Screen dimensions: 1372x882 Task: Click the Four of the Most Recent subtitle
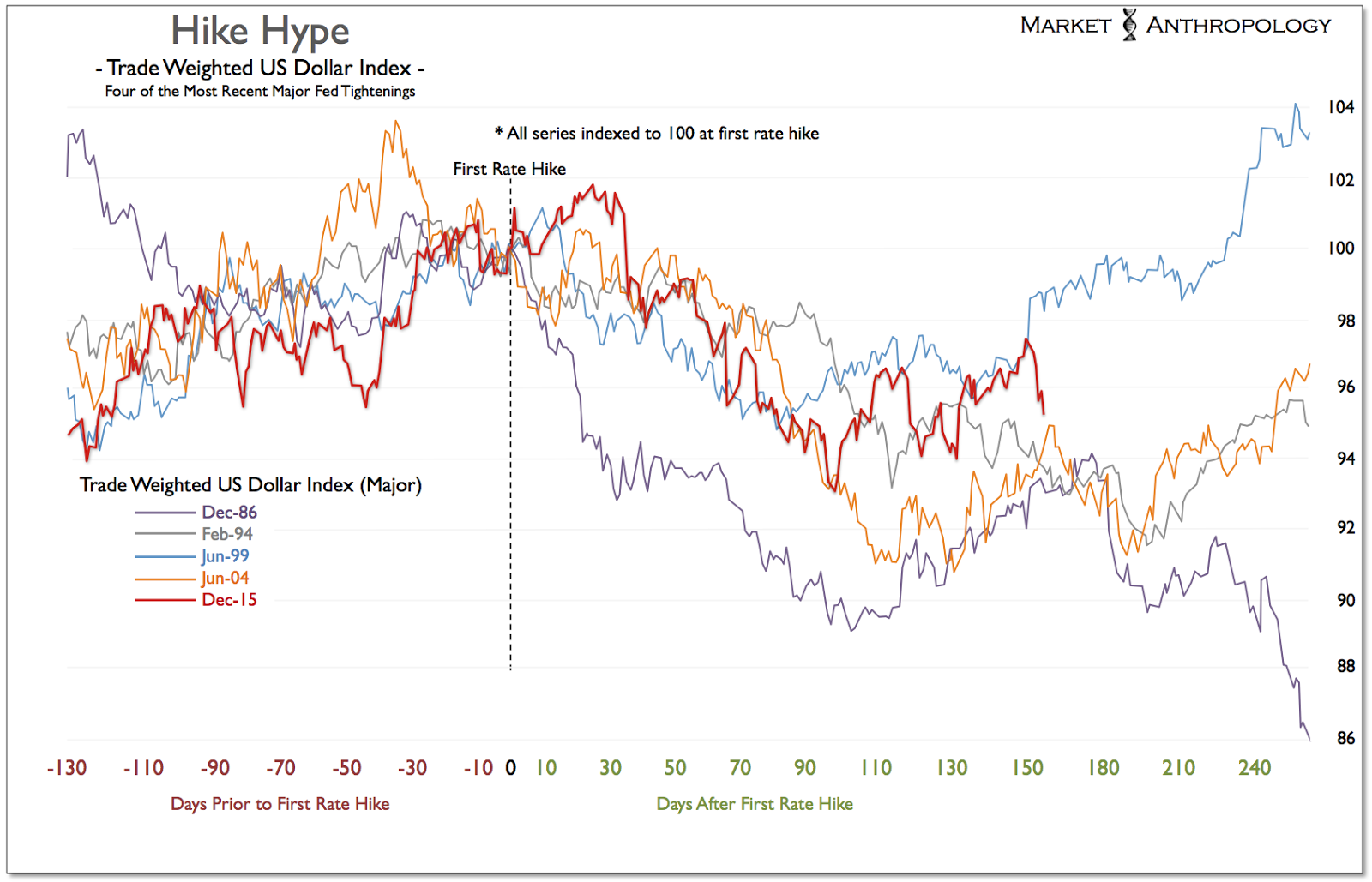(x=260, y=92)
